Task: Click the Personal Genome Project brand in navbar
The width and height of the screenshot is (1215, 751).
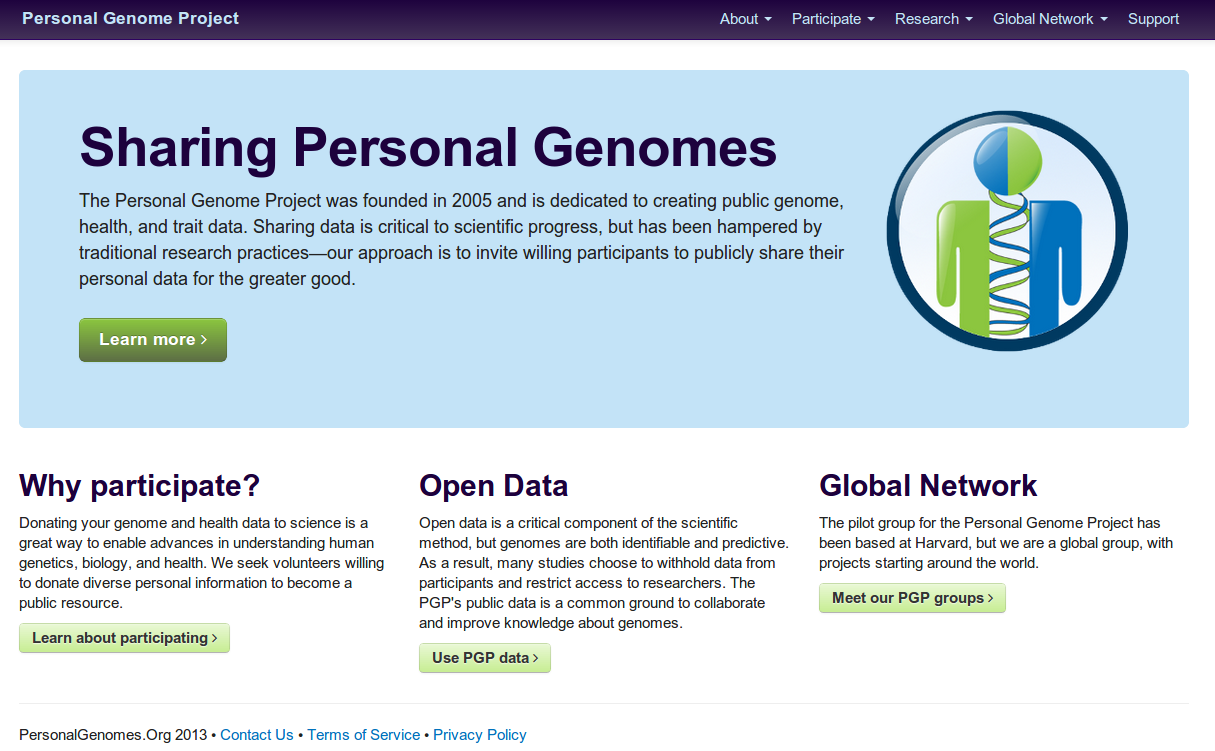Action: pyautogui.click(x=130, y=19)
